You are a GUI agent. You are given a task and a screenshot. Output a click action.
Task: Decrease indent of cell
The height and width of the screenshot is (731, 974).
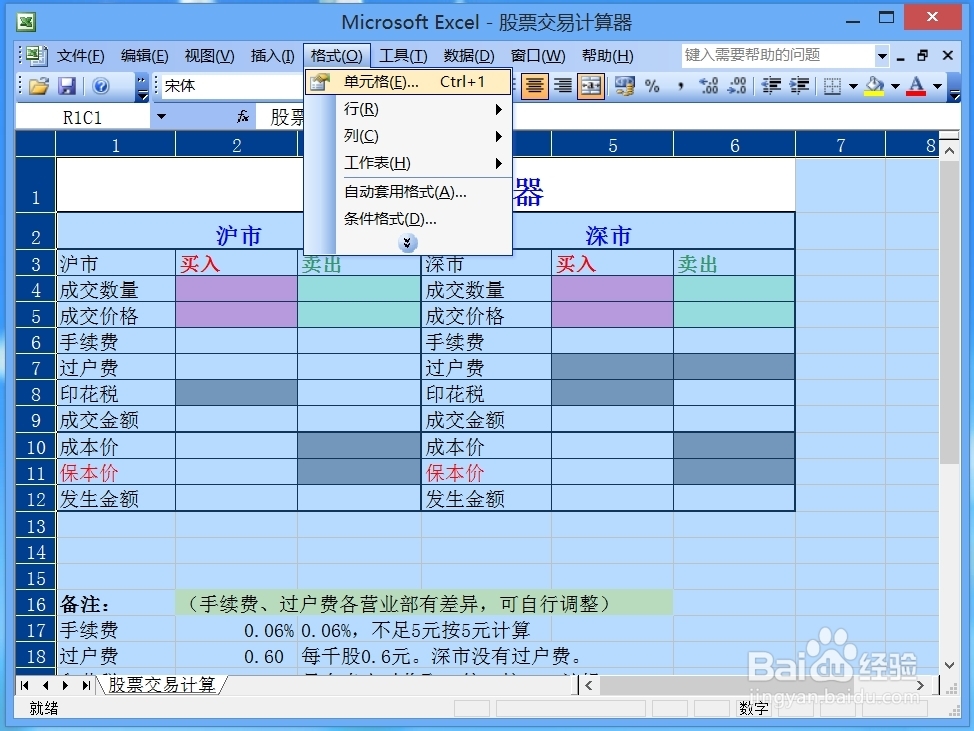pyautogui.click(x=771, y=86)
